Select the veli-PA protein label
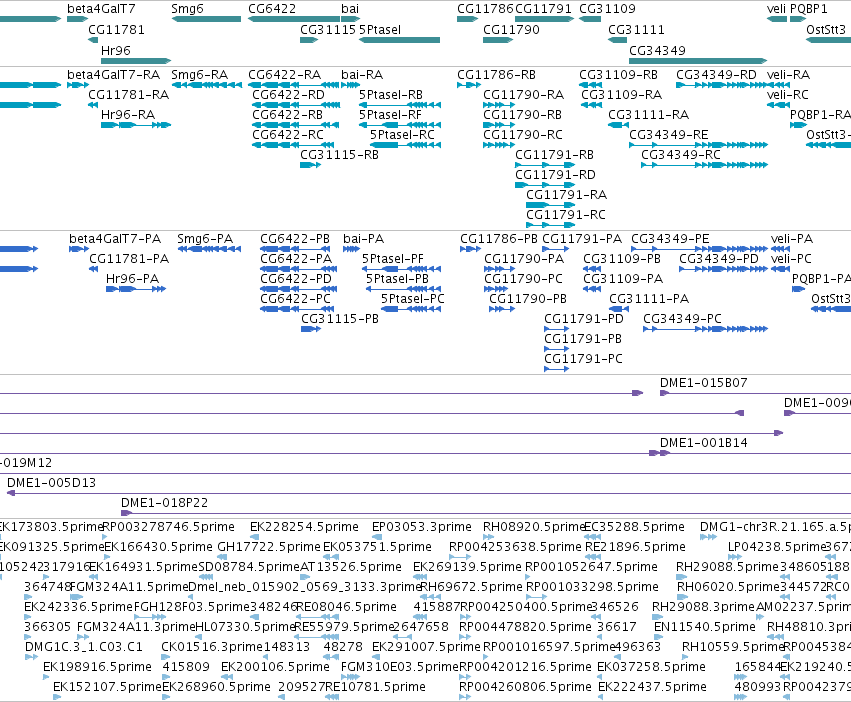The height and width of the screenshot is (702, 851). (792, 239)
